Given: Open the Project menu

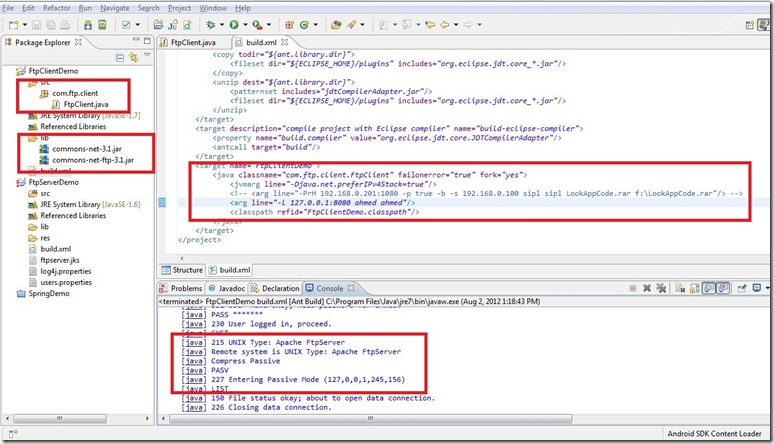Looking at the screenshot, I should coord(179,8).
